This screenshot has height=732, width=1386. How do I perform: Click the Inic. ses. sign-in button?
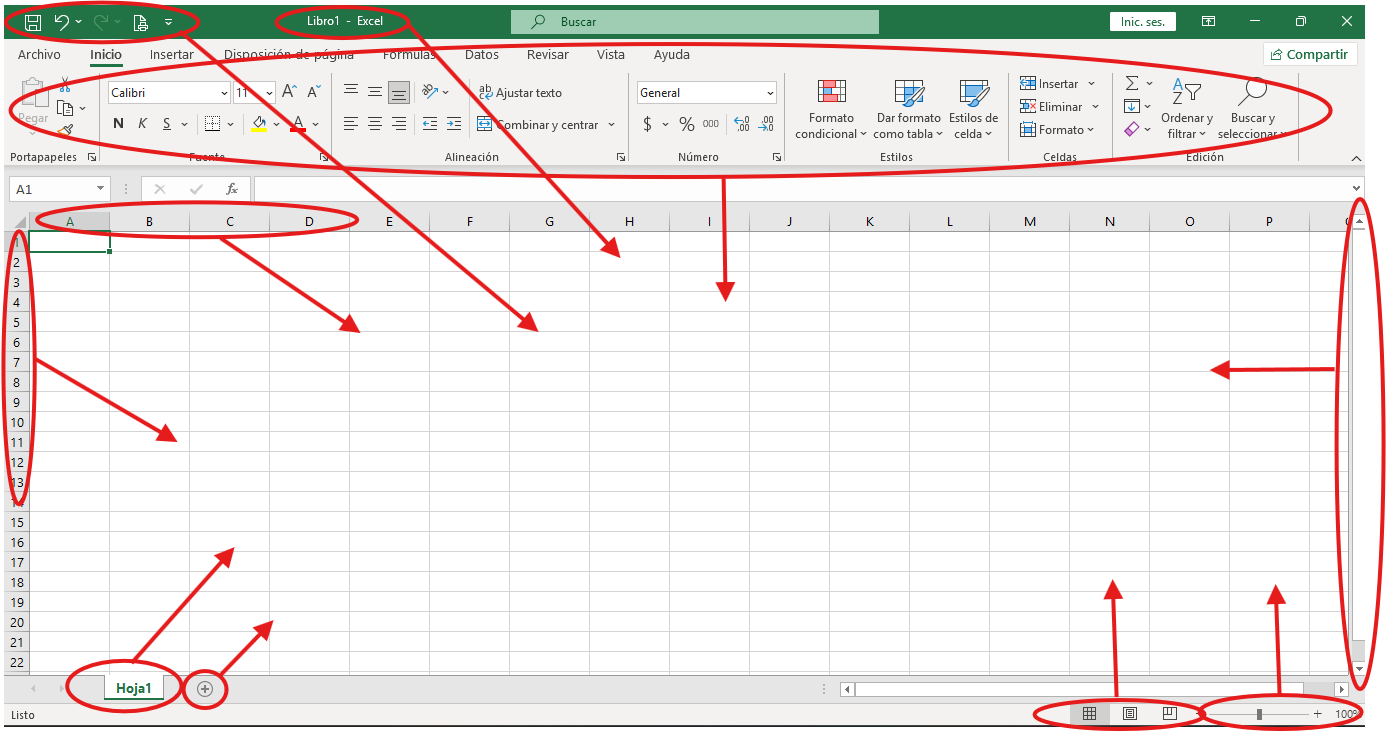click(1143, 21)
